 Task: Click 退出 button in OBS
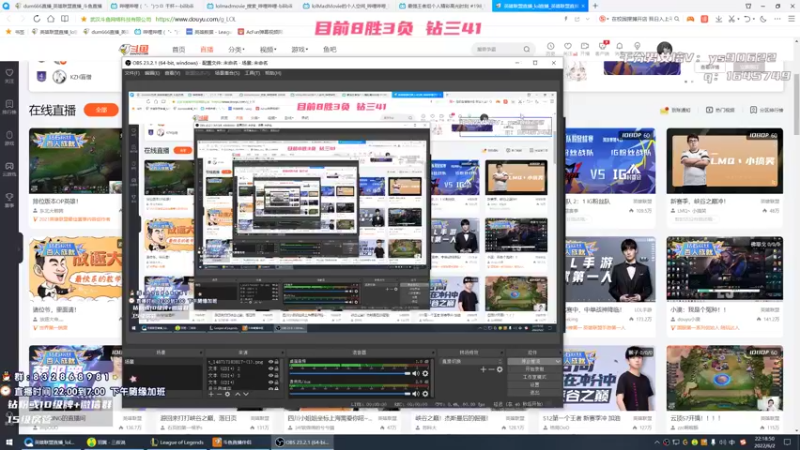click(x=534, y=393)
